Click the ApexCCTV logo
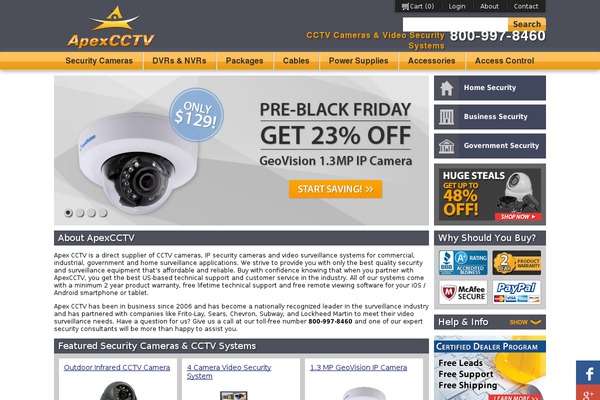Image resolution: width=600 pixels, height=400 pixels. [111, 27]
